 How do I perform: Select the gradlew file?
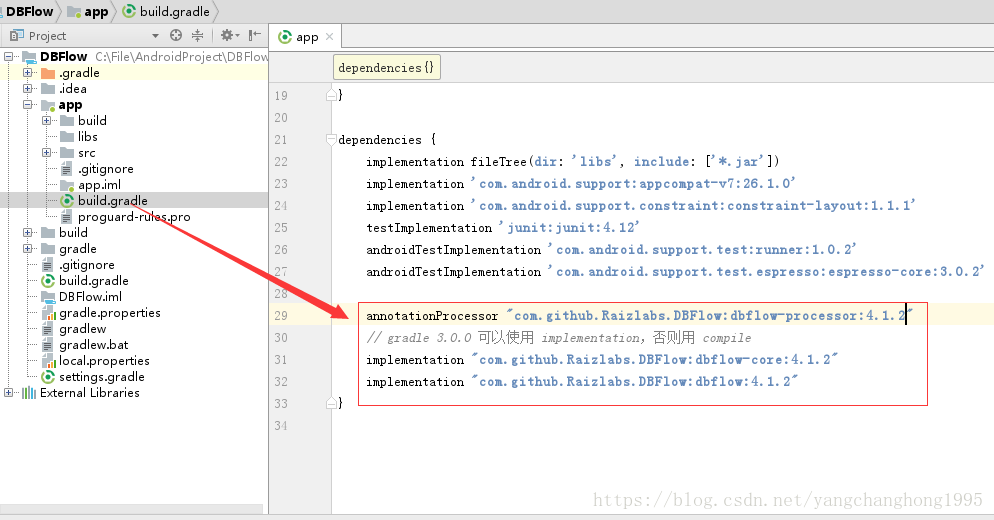pos(82,328)
